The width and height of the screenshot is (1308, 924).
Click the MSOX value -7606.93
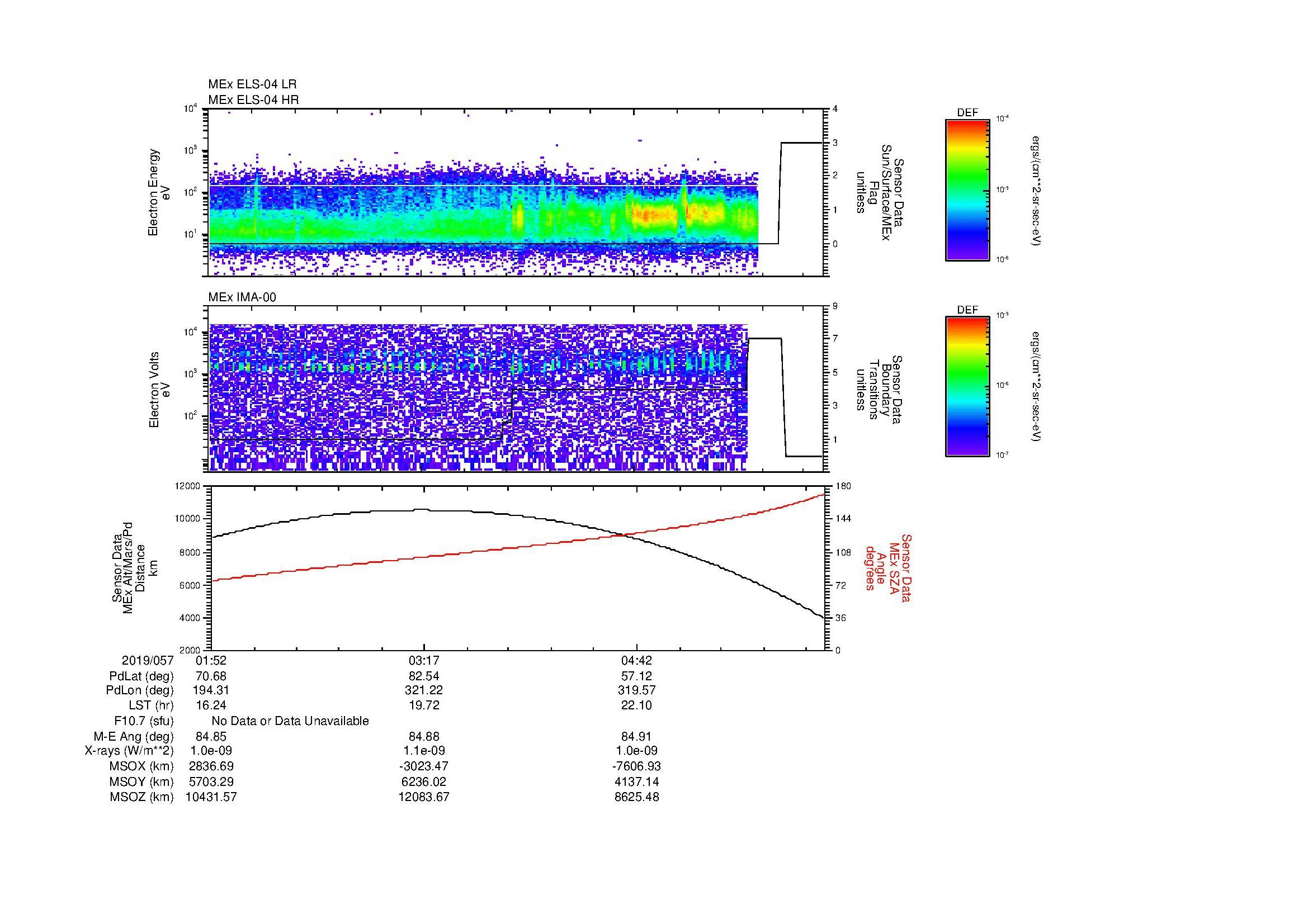point(636,766)
